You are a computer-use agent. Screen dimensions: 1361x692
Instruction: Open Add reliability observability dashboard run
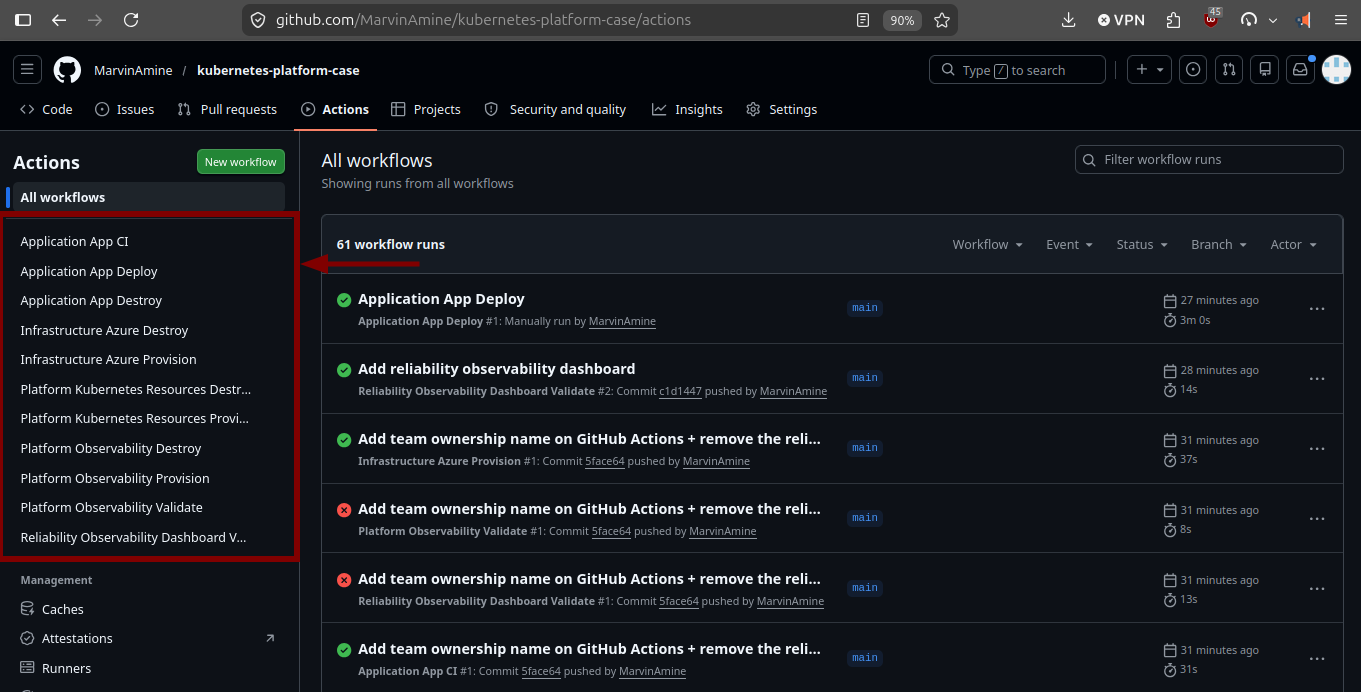tap(497, 369)
